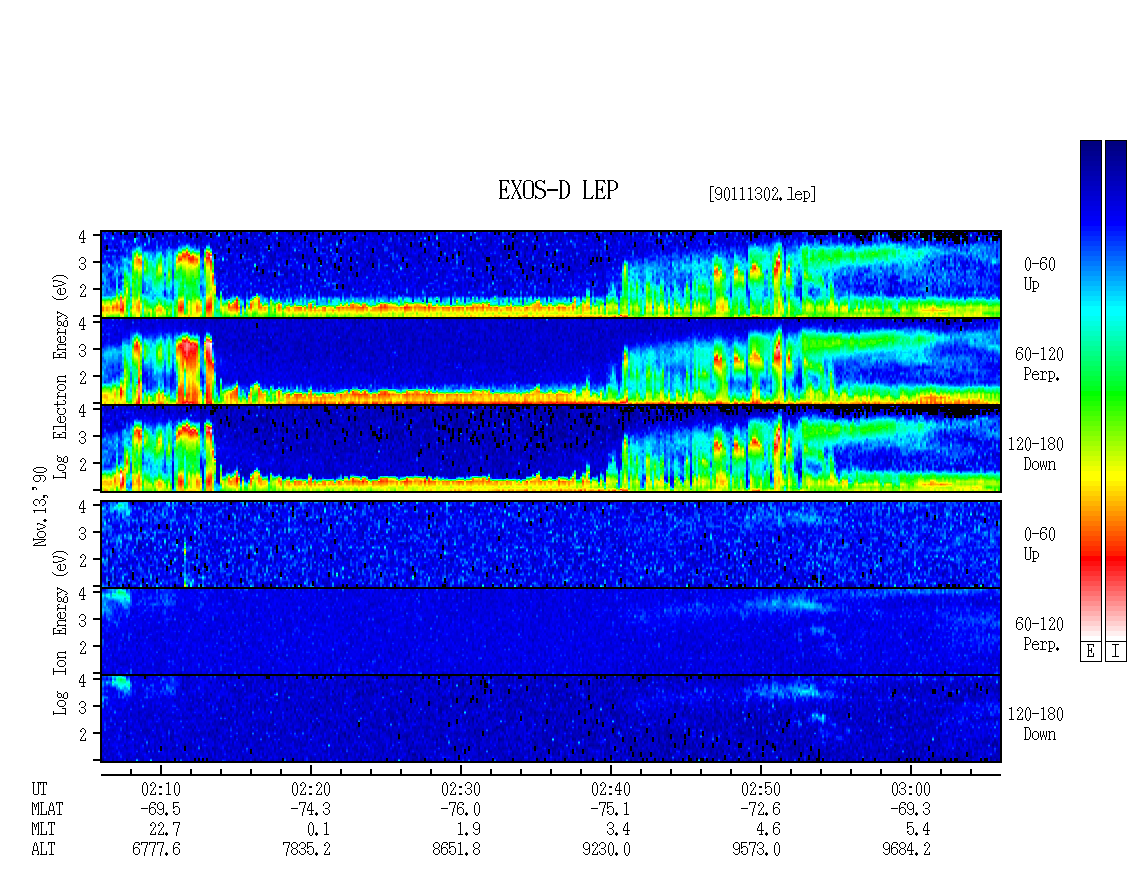Select the [90111302.lep] file name label
Image resolution: width=1130 pixels, height=875 pixels.
[762, 194]
